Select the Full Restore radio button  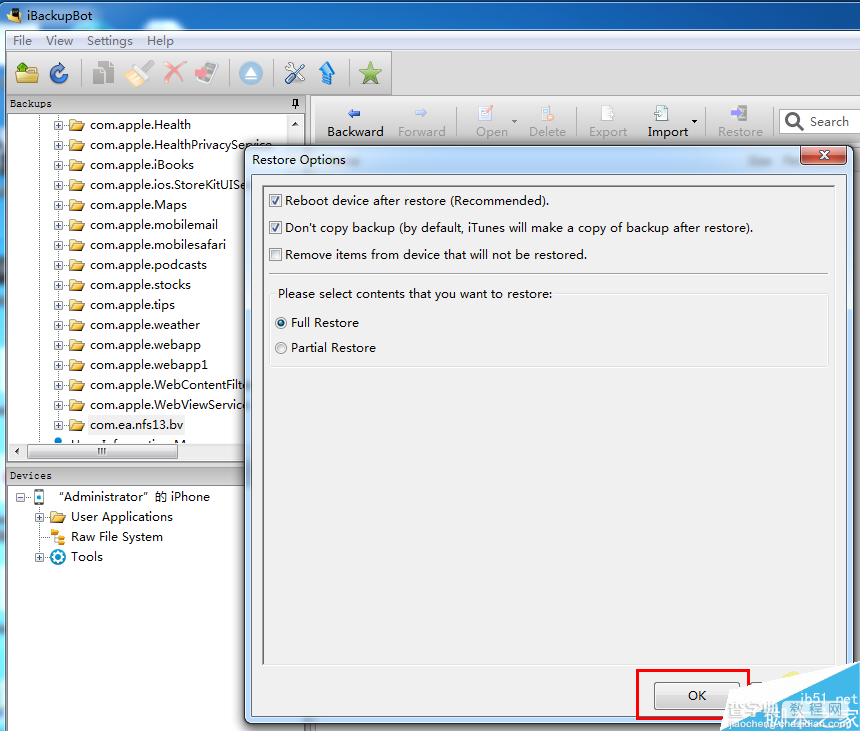coord(281,323)
